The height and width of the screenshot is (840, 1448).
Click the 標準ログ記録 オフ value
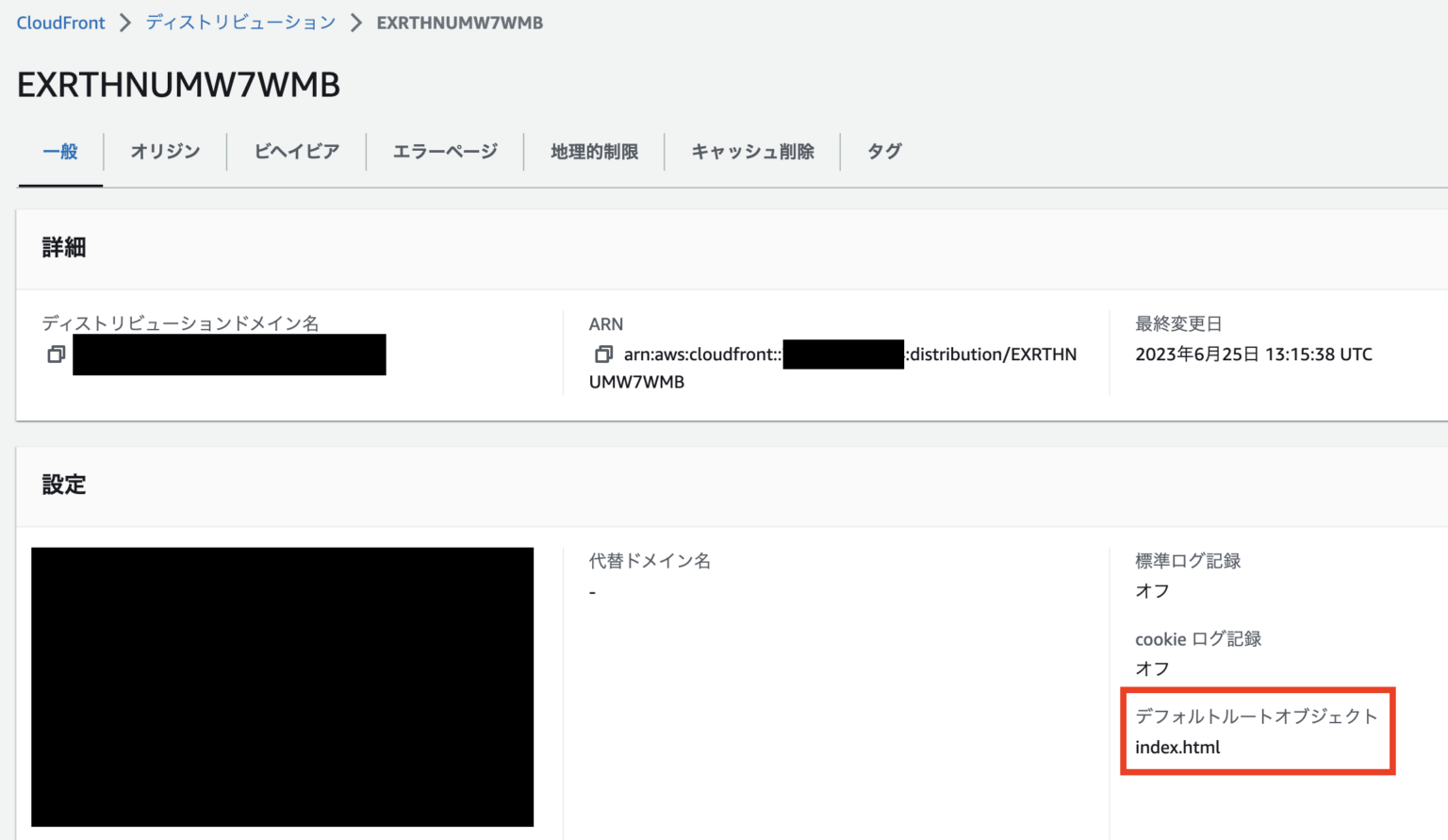click(x=1150, y=590)
